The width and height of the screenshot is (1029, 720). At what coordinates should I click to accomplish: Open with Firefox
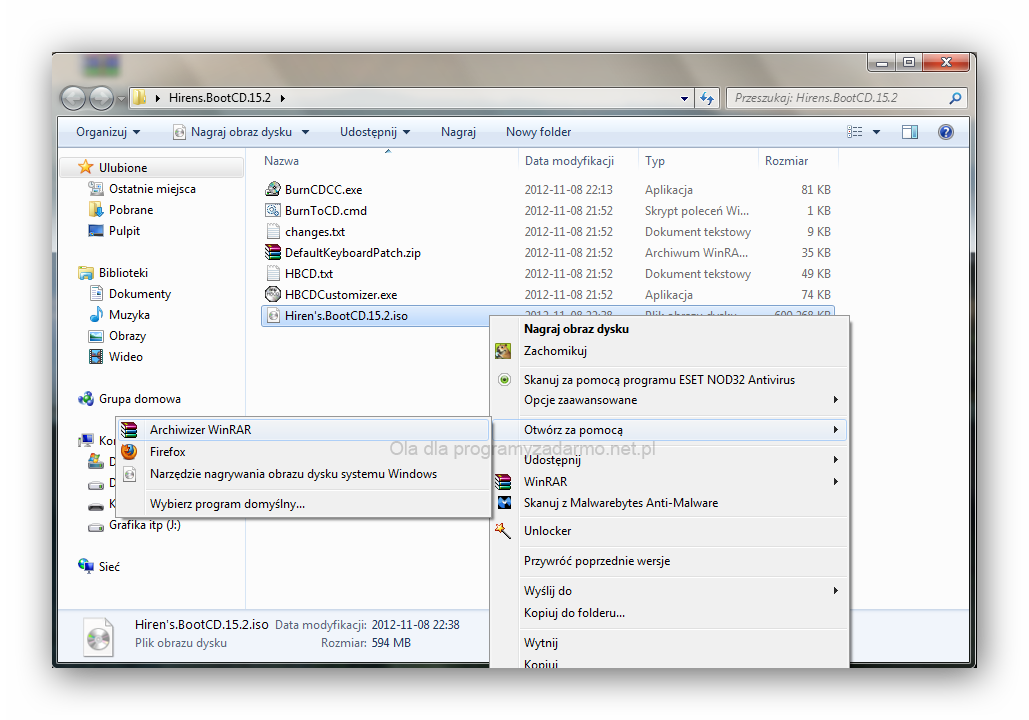(304, 452)
